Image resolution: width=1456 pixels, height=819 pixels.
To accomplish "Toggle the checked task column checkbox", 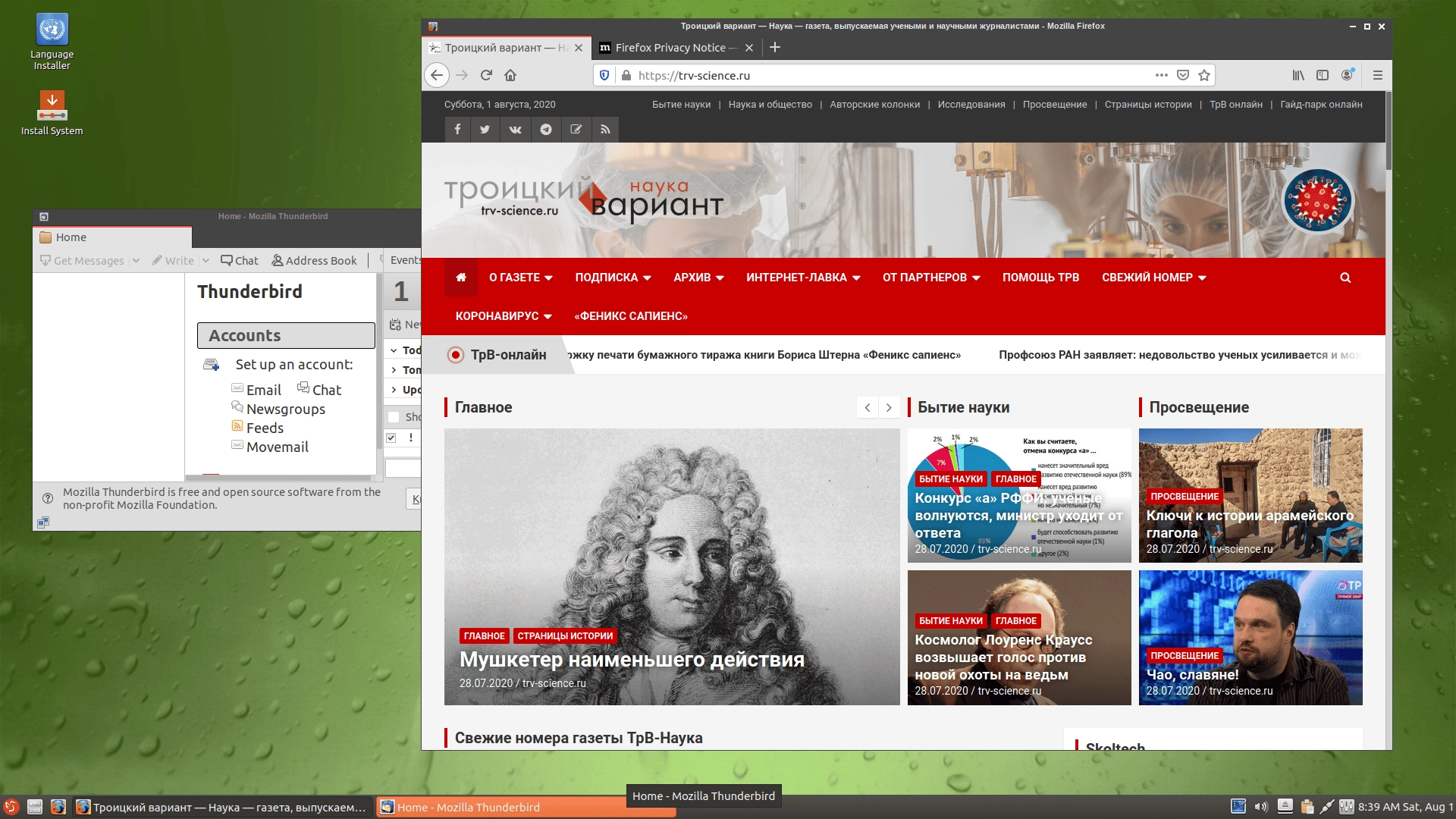I will pyautogui.click(x=391, y=438).
